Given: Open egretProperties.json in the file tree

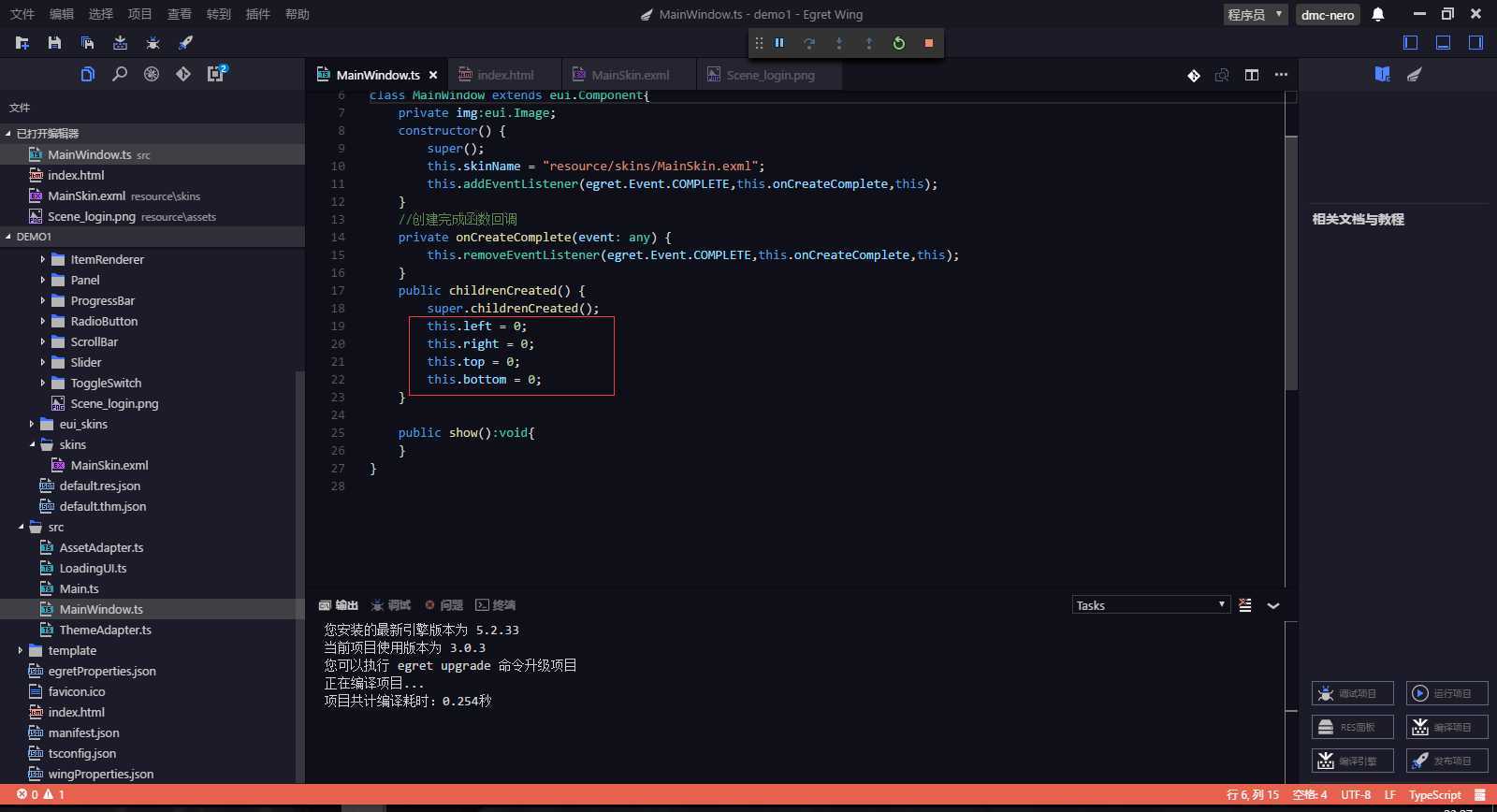Looking at the screenshot, I should 102,671.
